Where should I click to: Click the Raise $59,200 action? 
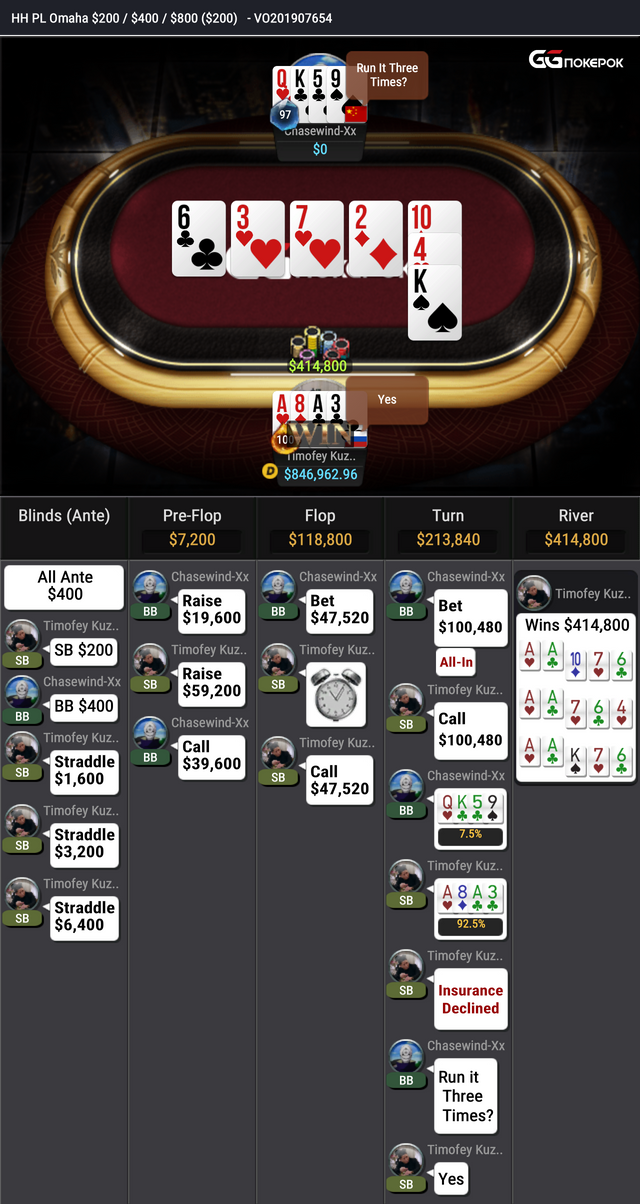211,682
